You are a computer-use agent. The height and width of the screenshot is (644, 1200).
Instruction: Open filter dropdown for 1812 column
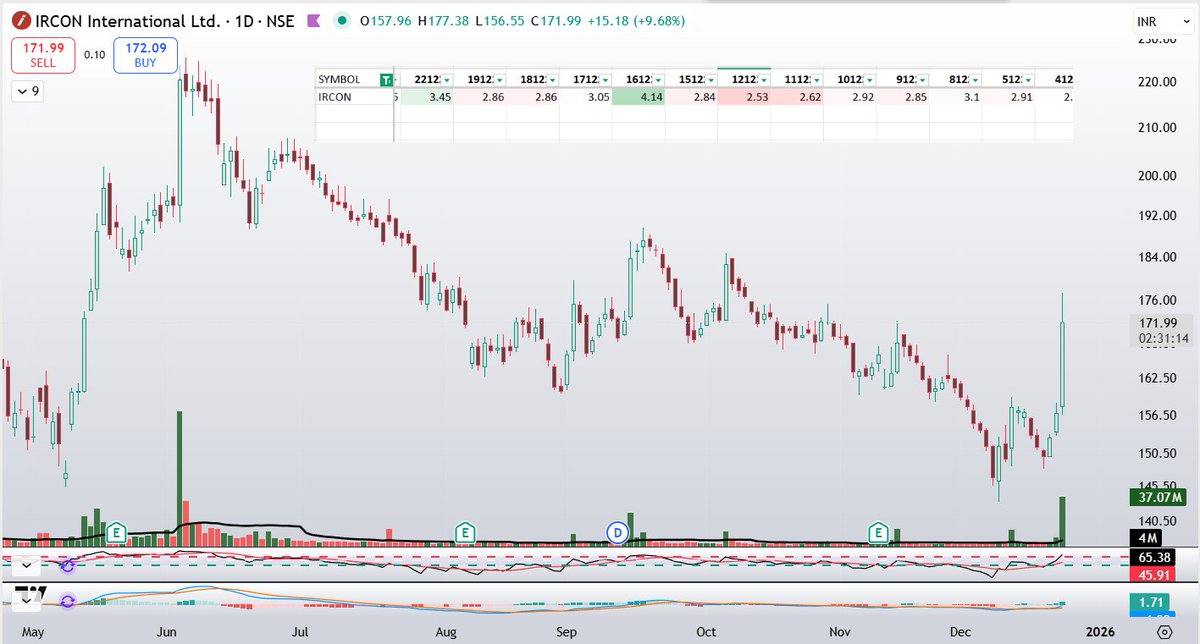[552, 79]
